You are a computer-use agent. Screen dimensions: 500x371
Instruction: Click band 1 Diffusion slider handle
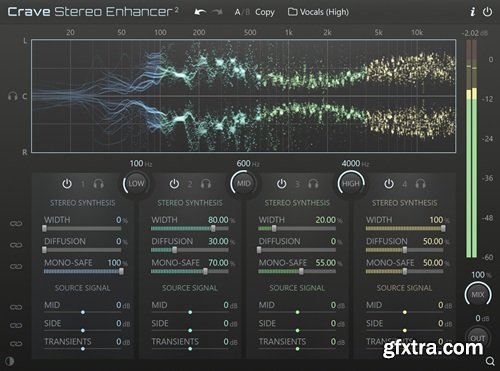[44, 250]
